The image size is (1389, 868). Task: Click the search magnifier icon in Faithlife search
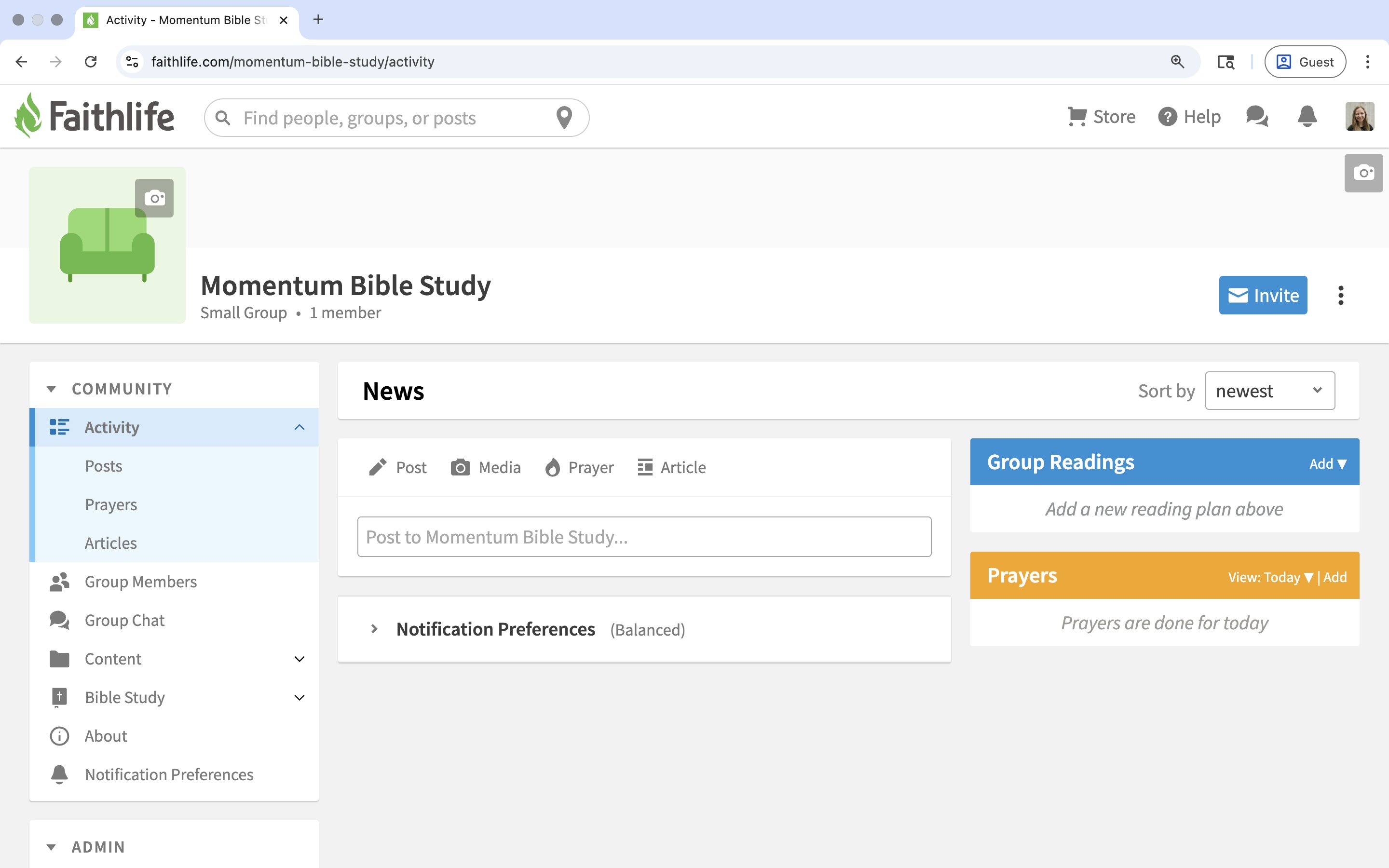click(223, 118)
